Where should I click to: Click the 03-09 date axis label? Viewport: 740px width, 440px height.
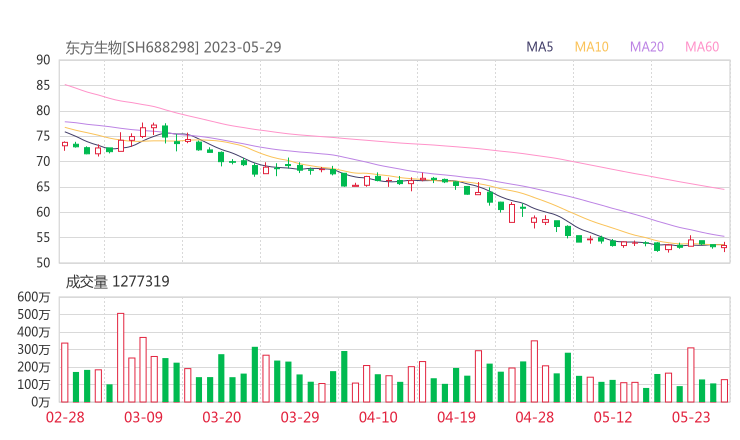tap(143, 417)
